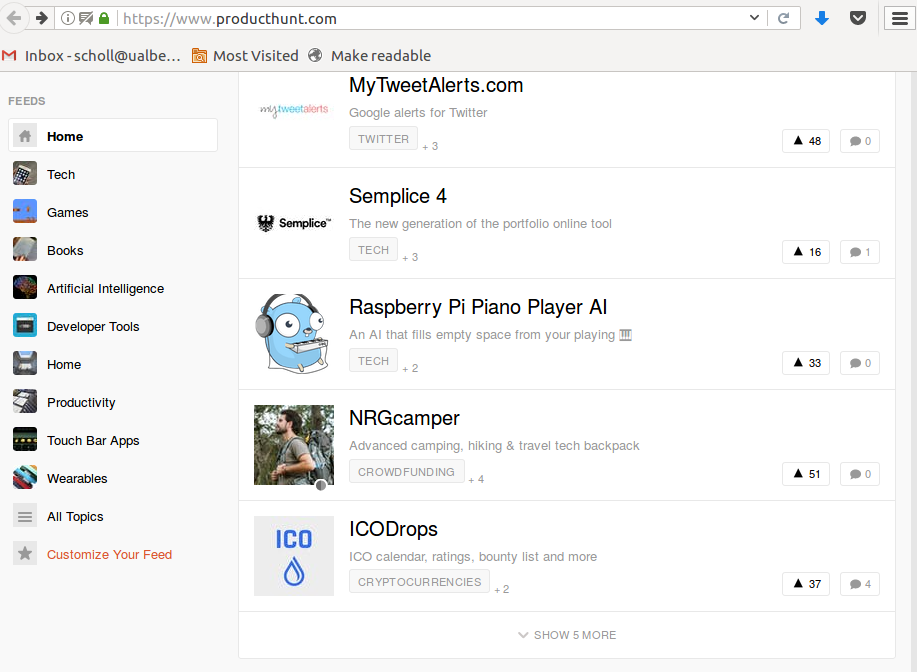917x672 pixels.
Task: Open the Artificial Intelligence feed
Action: click(x=105, y=288)
